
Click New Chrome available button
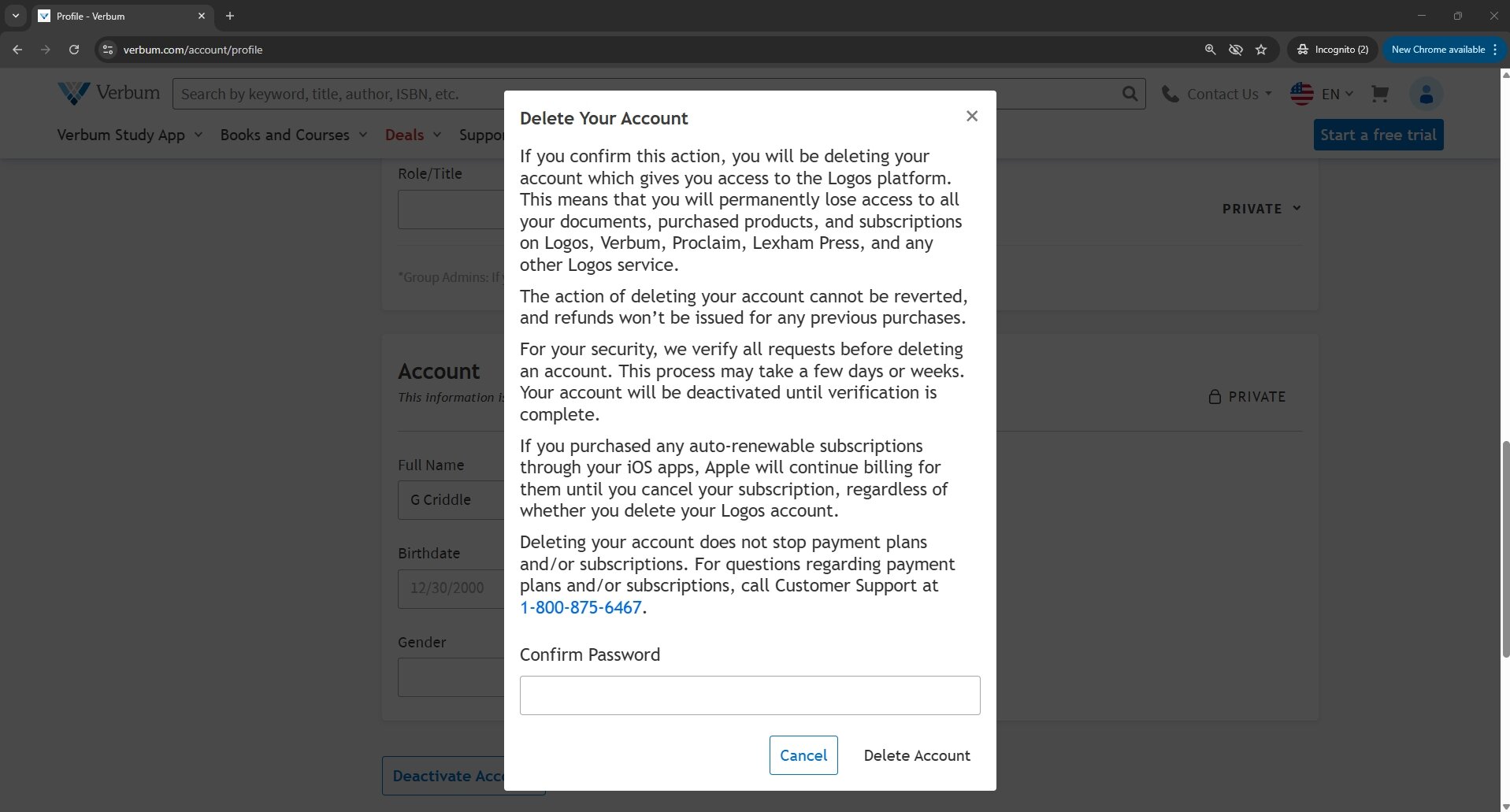1445,49
